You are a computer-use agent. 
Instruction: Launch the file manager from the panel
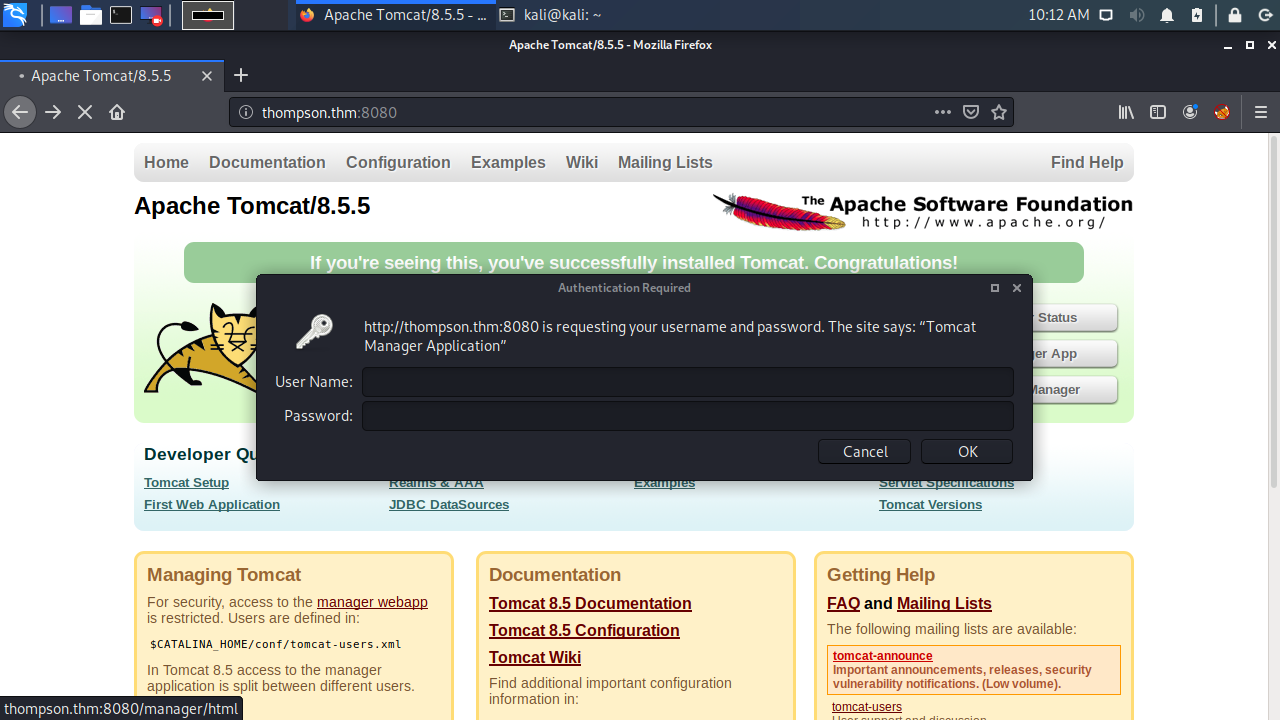click(91, 15)
